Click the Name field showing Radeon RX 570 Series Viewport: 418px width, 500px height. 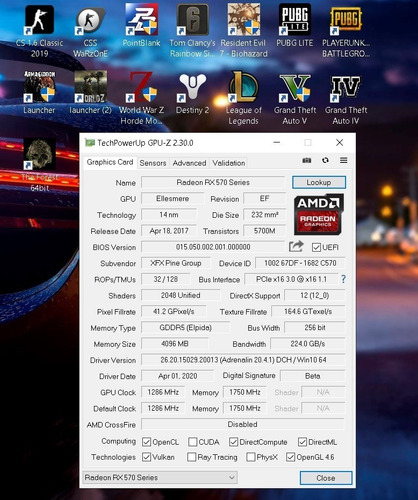click(x=213, y=182)
